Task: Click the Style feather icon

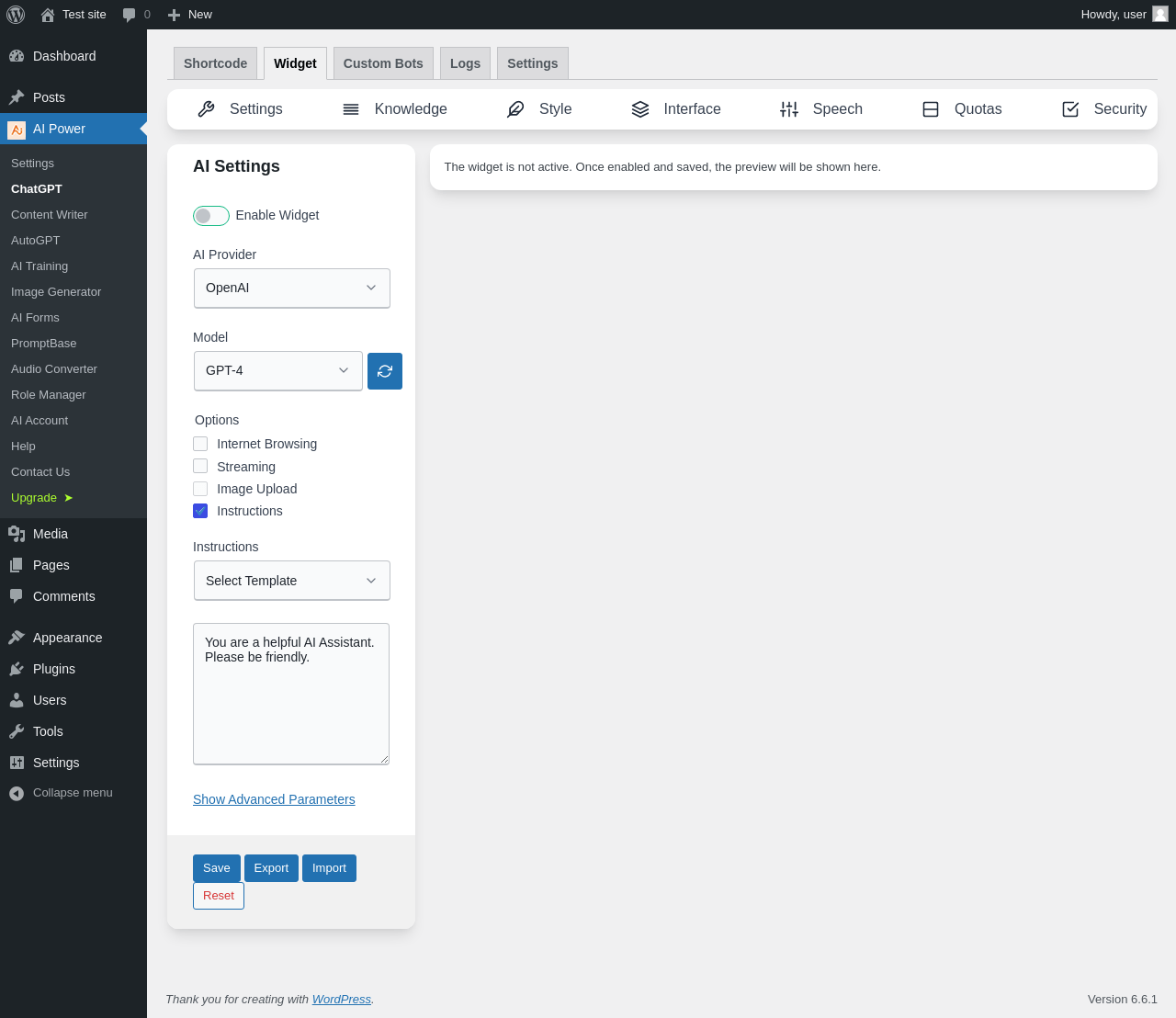Action: [x=515, y=109]
